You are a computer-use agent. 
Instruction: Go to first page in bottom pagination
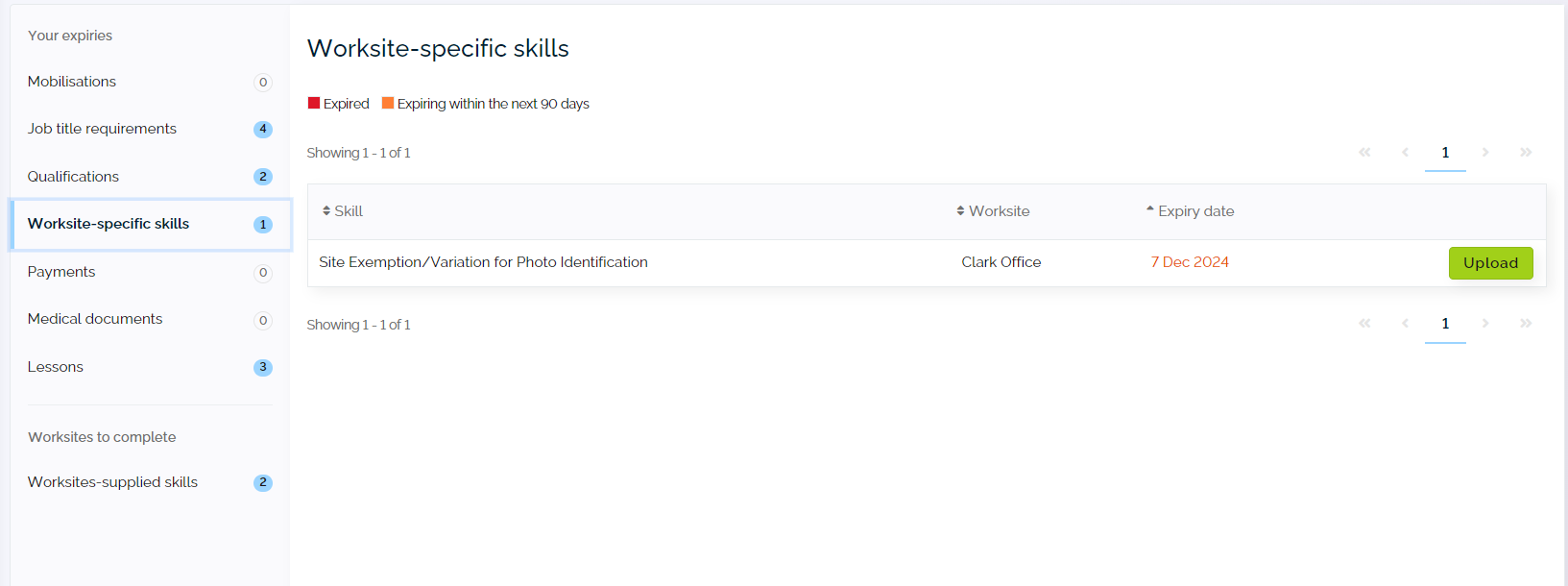[x=1364, y=324]
